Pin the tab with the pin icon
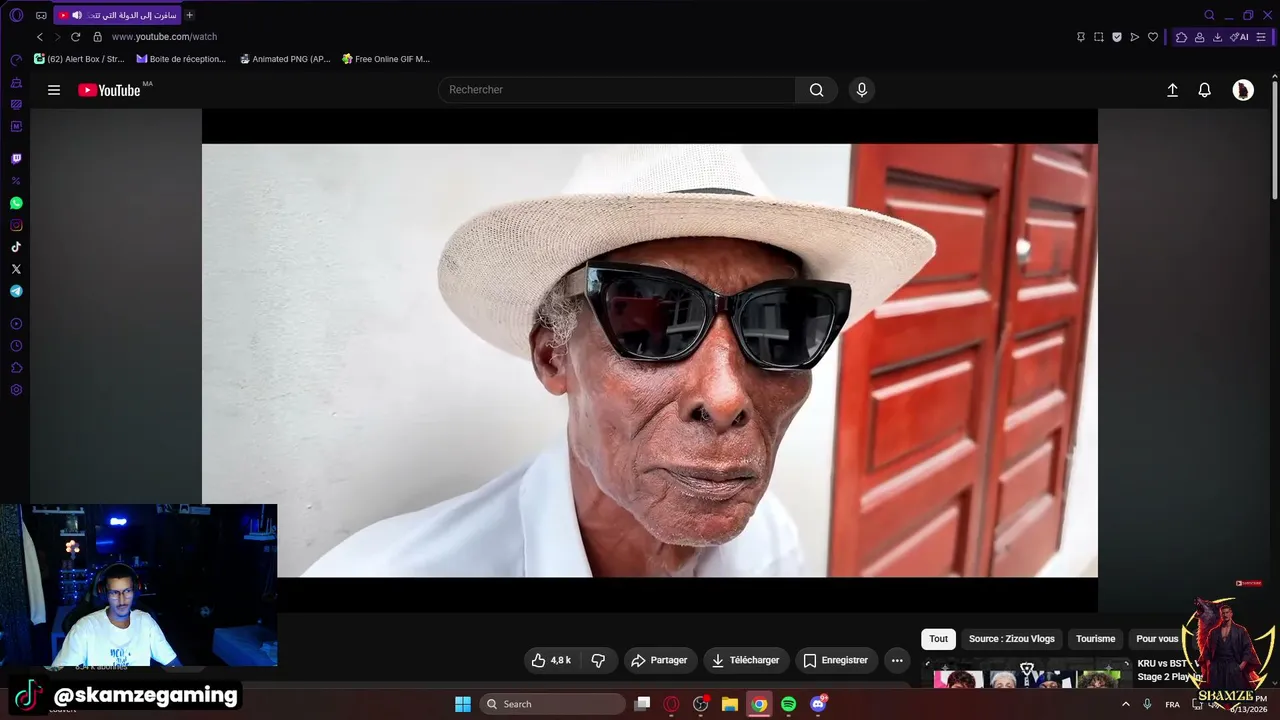Screen dimensions: 1280x720 [x=1081, y=37]
